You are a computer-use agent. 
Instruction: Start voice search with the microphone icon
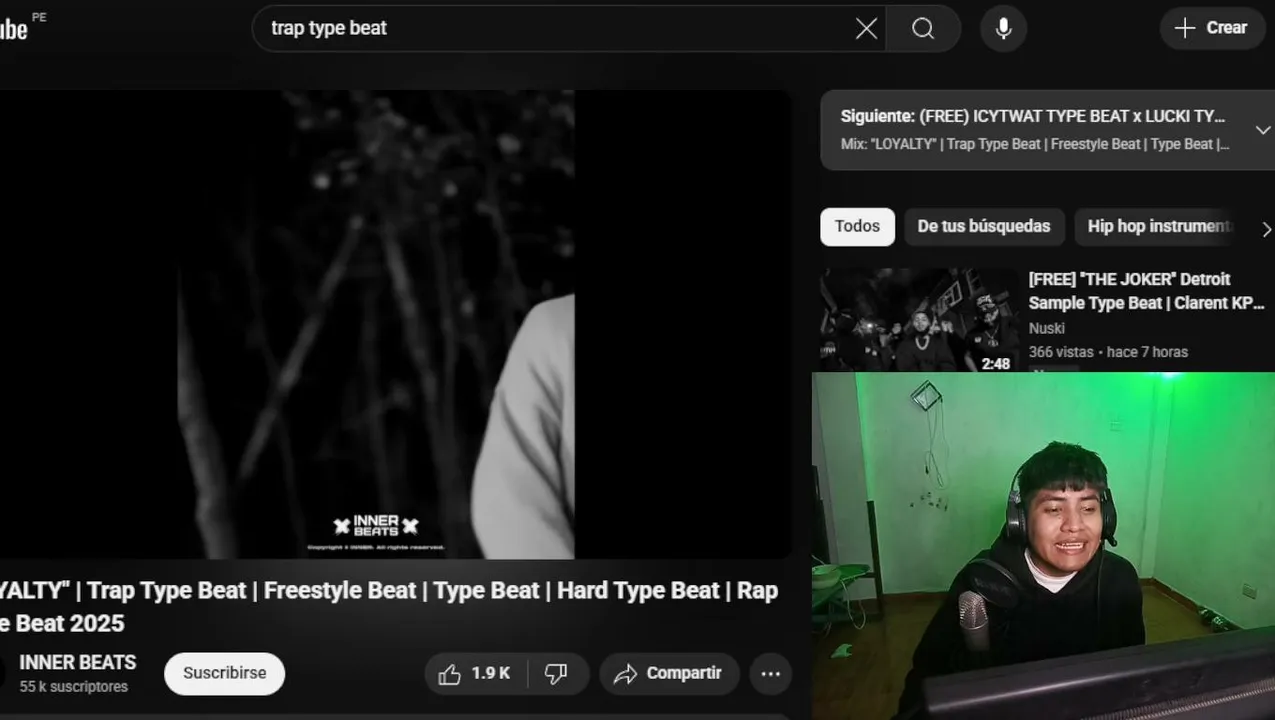[x=1003, y=28]
